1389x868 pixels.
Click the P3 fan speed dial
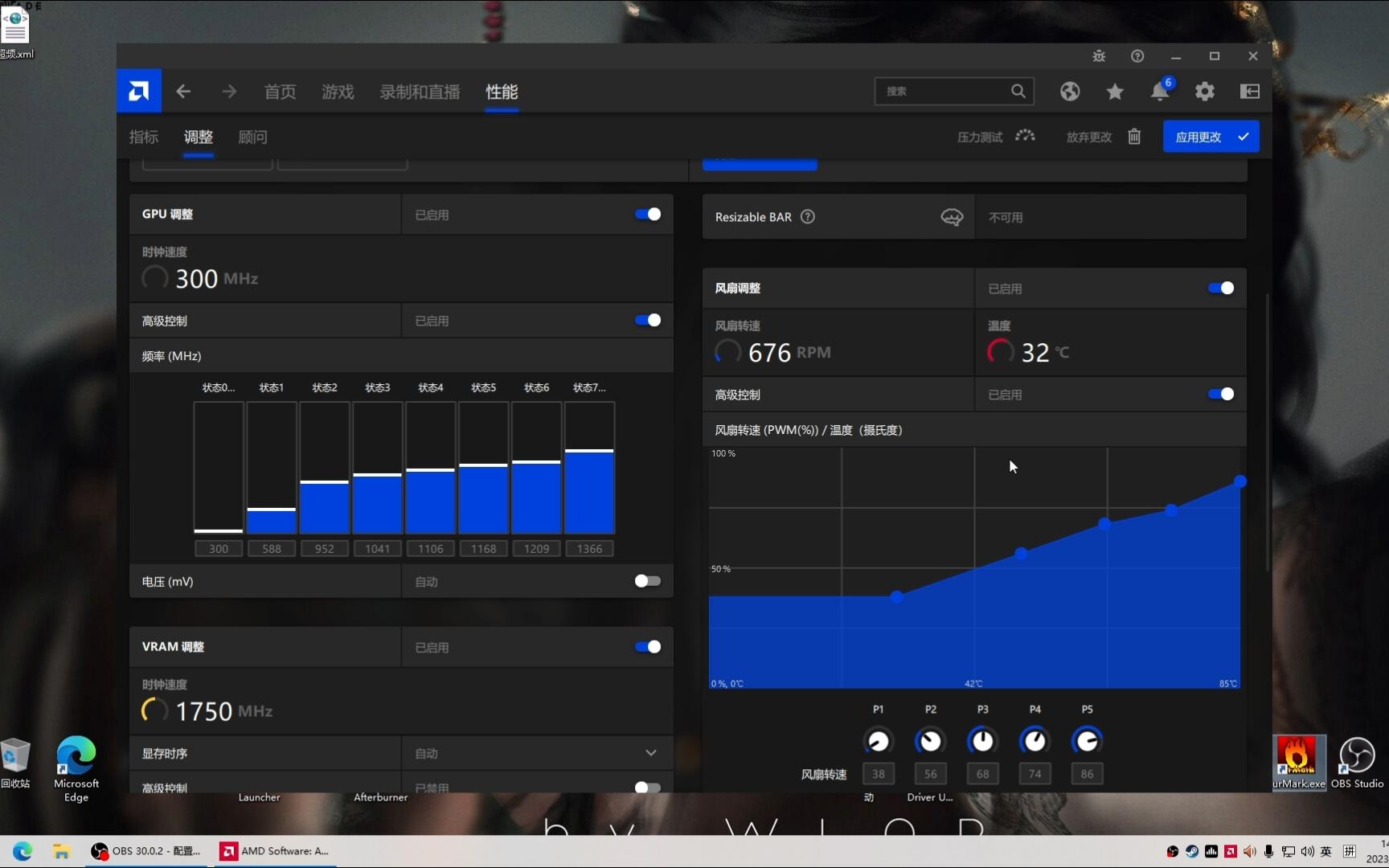(x=982, y=740)
